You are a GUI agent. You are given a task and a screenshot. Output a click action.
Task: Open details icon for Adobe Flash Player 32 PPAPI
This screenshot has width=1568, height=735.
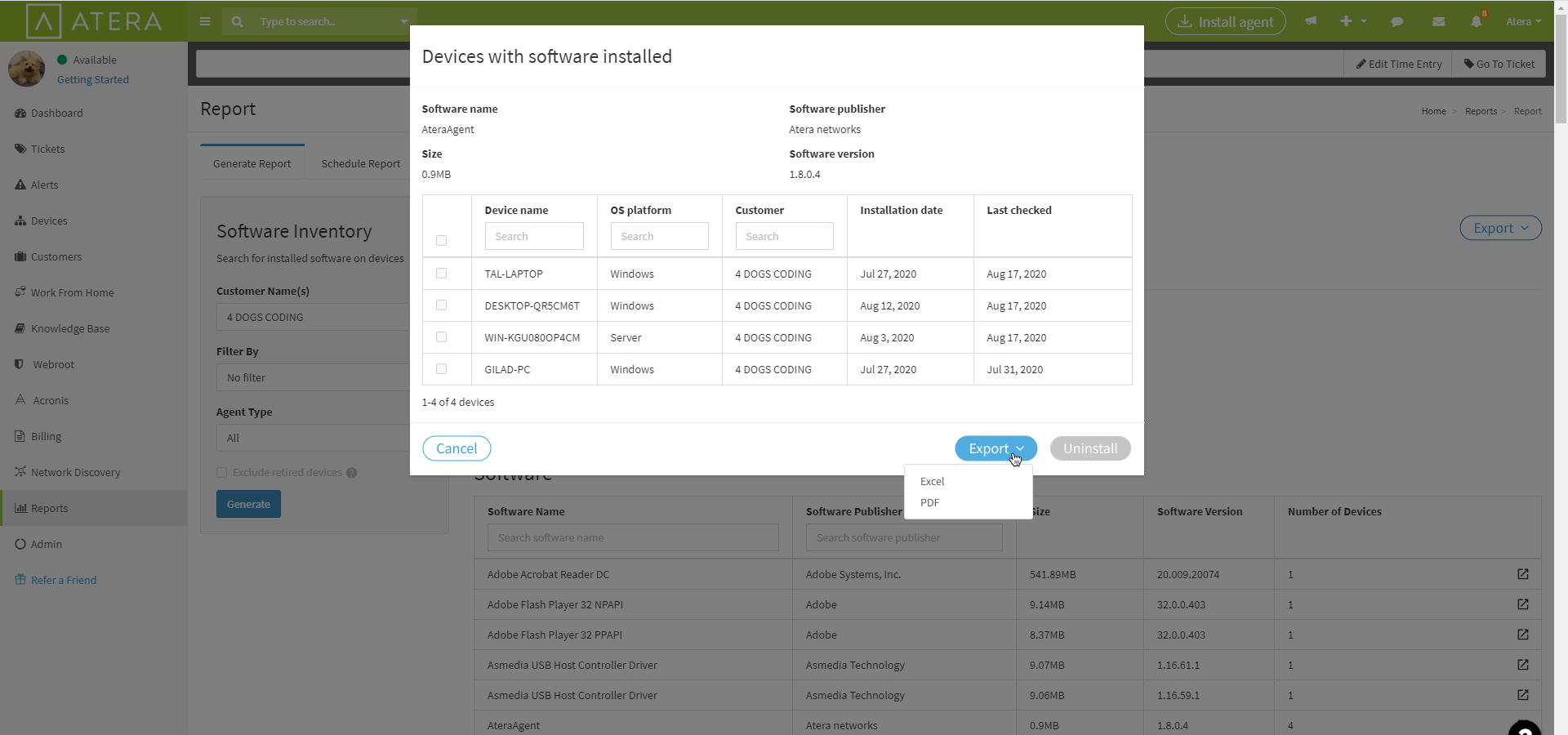pos(1523,635)
